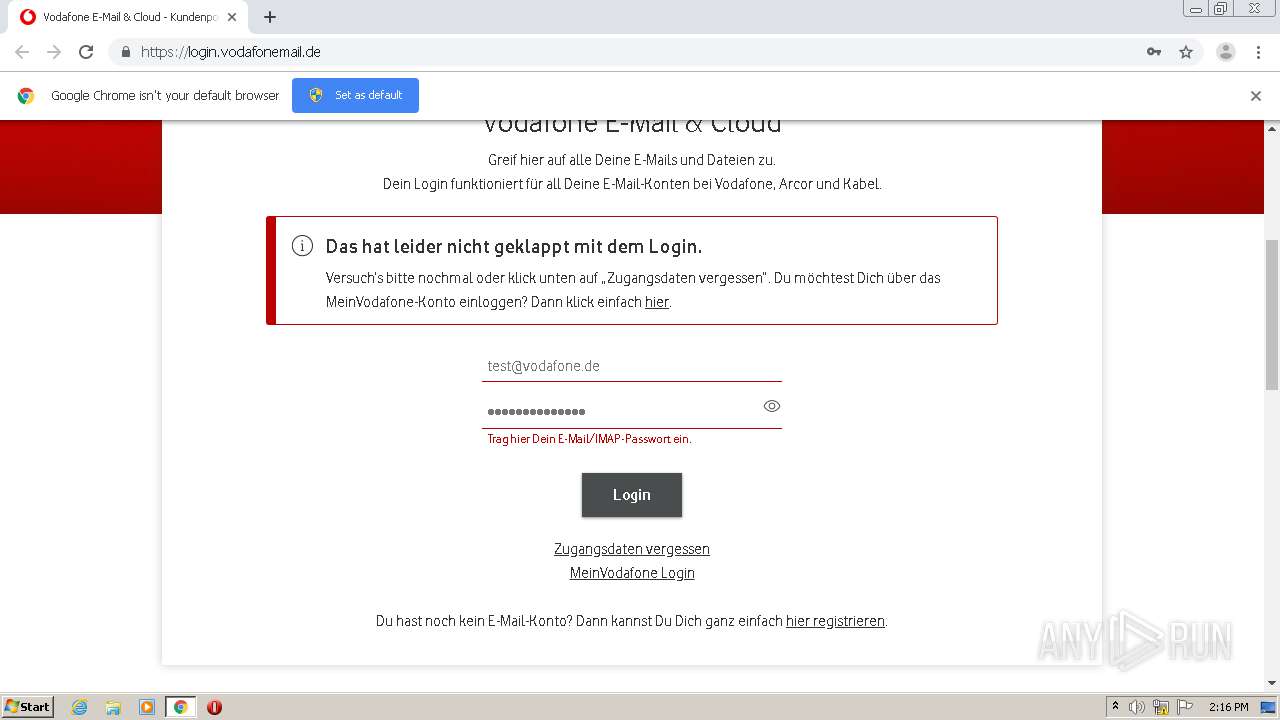Click the 2:16 PM clock
The image size is (1280, 720).
[1229, 707]
